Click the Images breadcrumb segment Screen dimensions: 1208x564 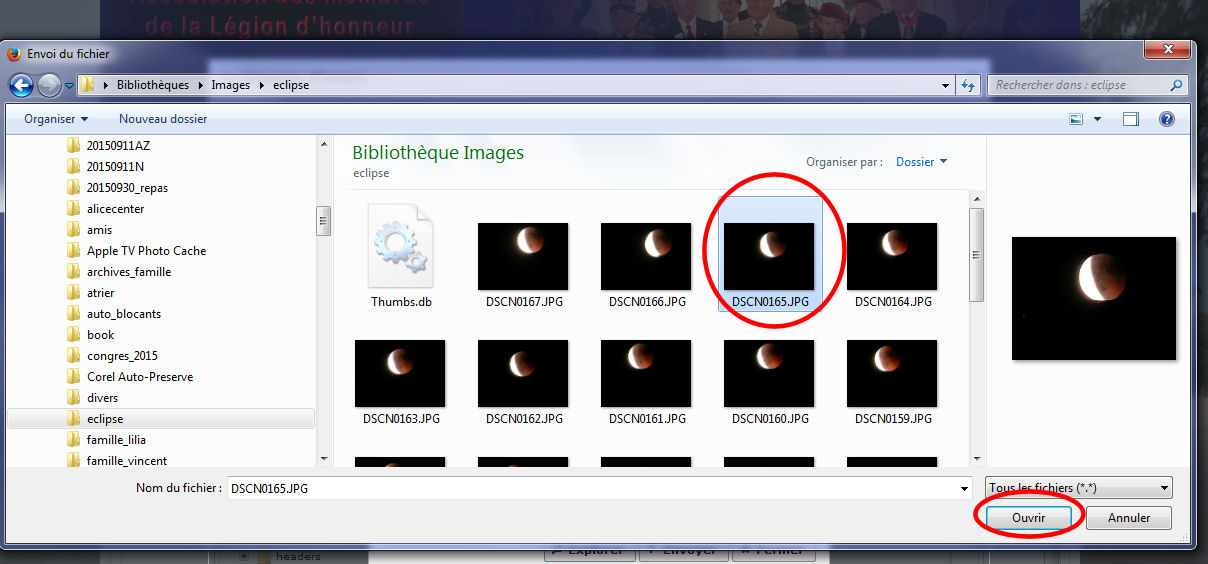[230, 85]
